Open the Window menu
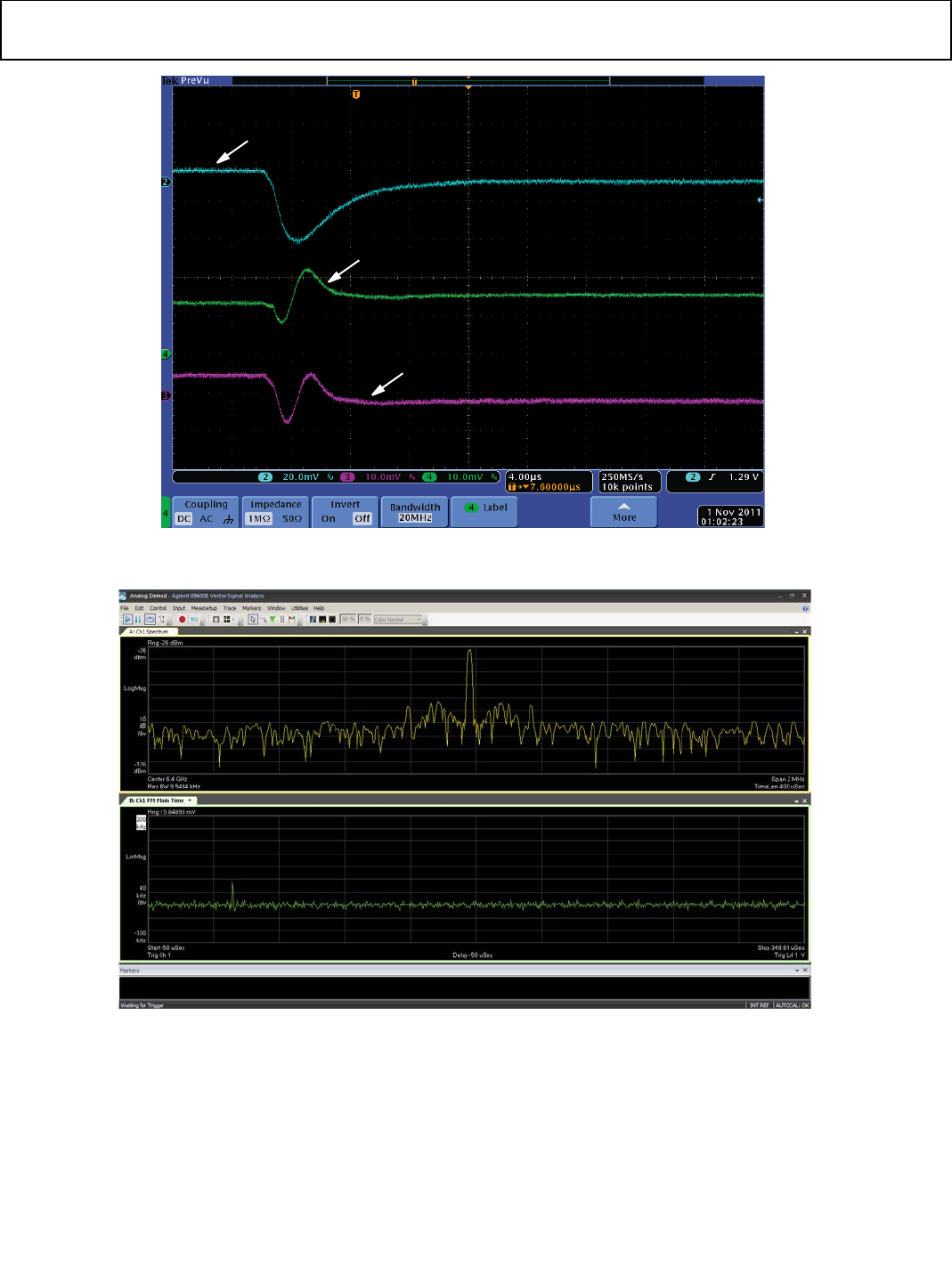Viewport: 952px width, 1284px height. pyautogui.click(x=276, y=608)
